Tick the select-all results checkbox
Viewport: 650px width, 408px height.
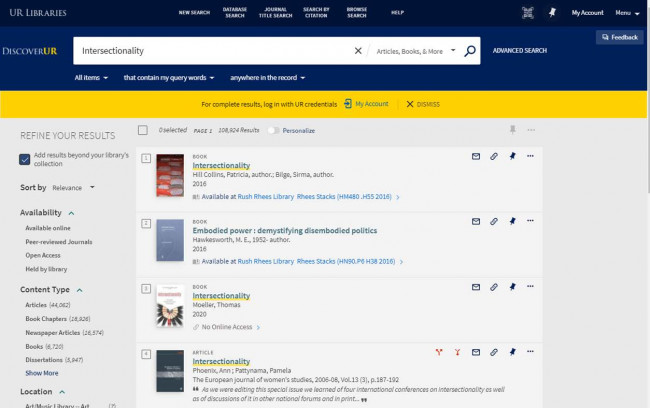click(143, 130)
